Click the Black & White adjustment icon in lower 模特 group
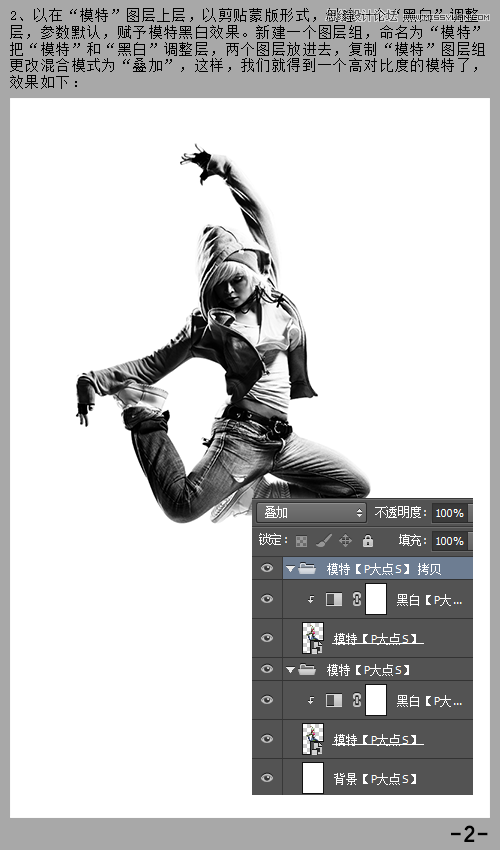Viewport: 500px width, 850px height. click(x=334, y=700)
